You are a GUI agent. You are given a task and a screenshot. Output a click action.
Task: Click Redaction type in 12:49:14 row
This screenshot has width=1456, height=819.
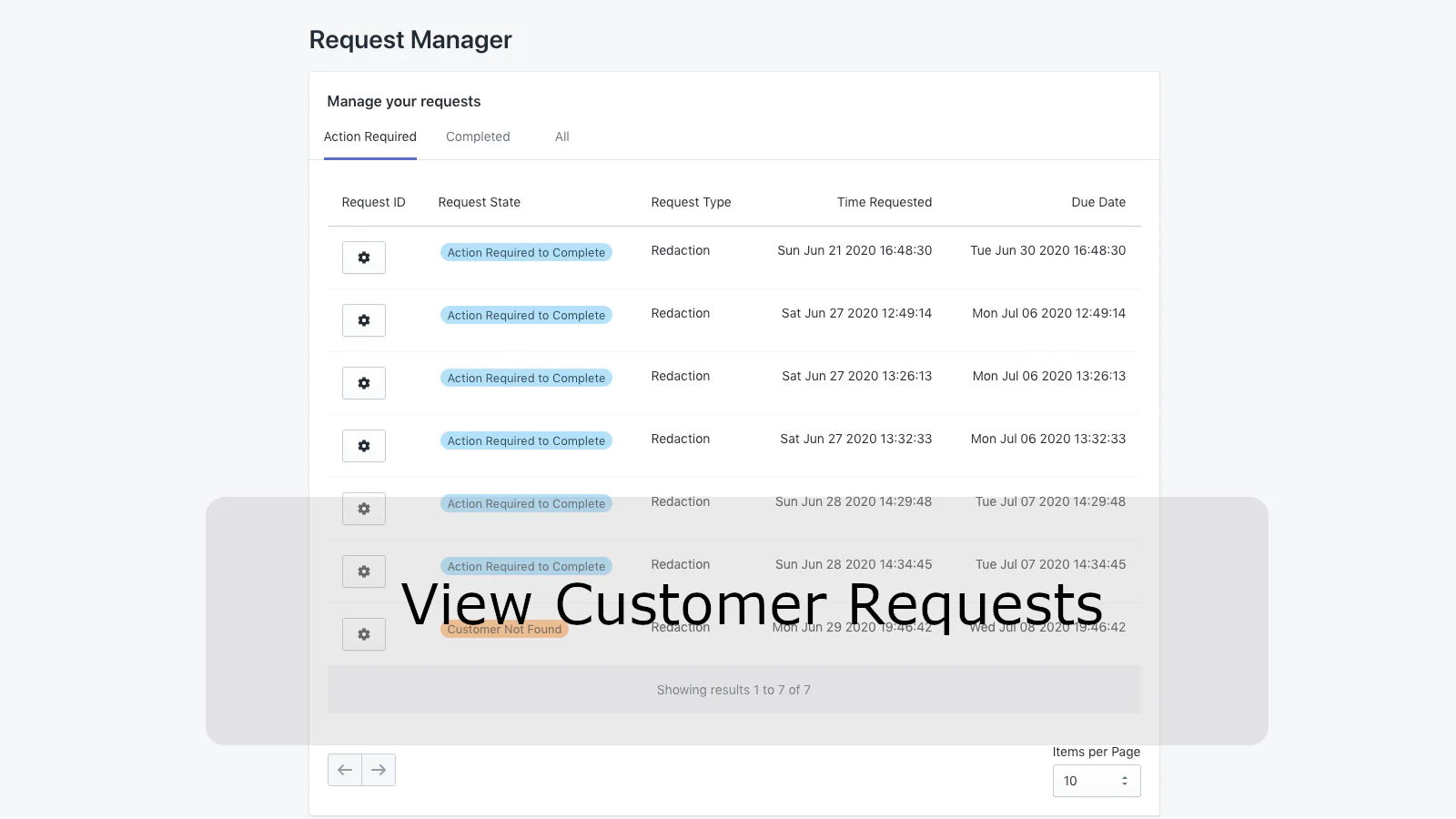[x=681, y=313]
